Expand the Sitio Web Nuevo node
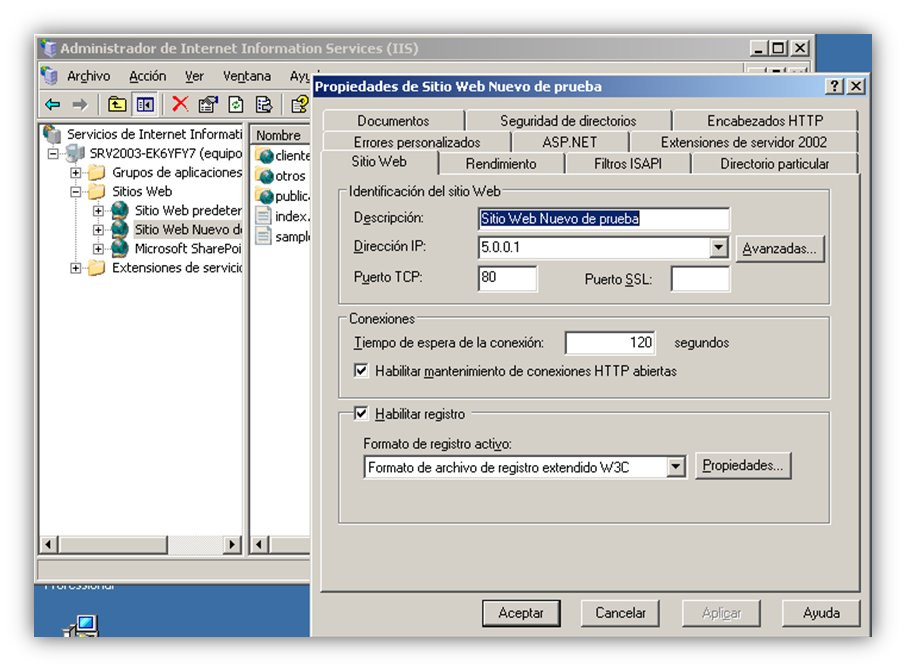 point(98,229)
